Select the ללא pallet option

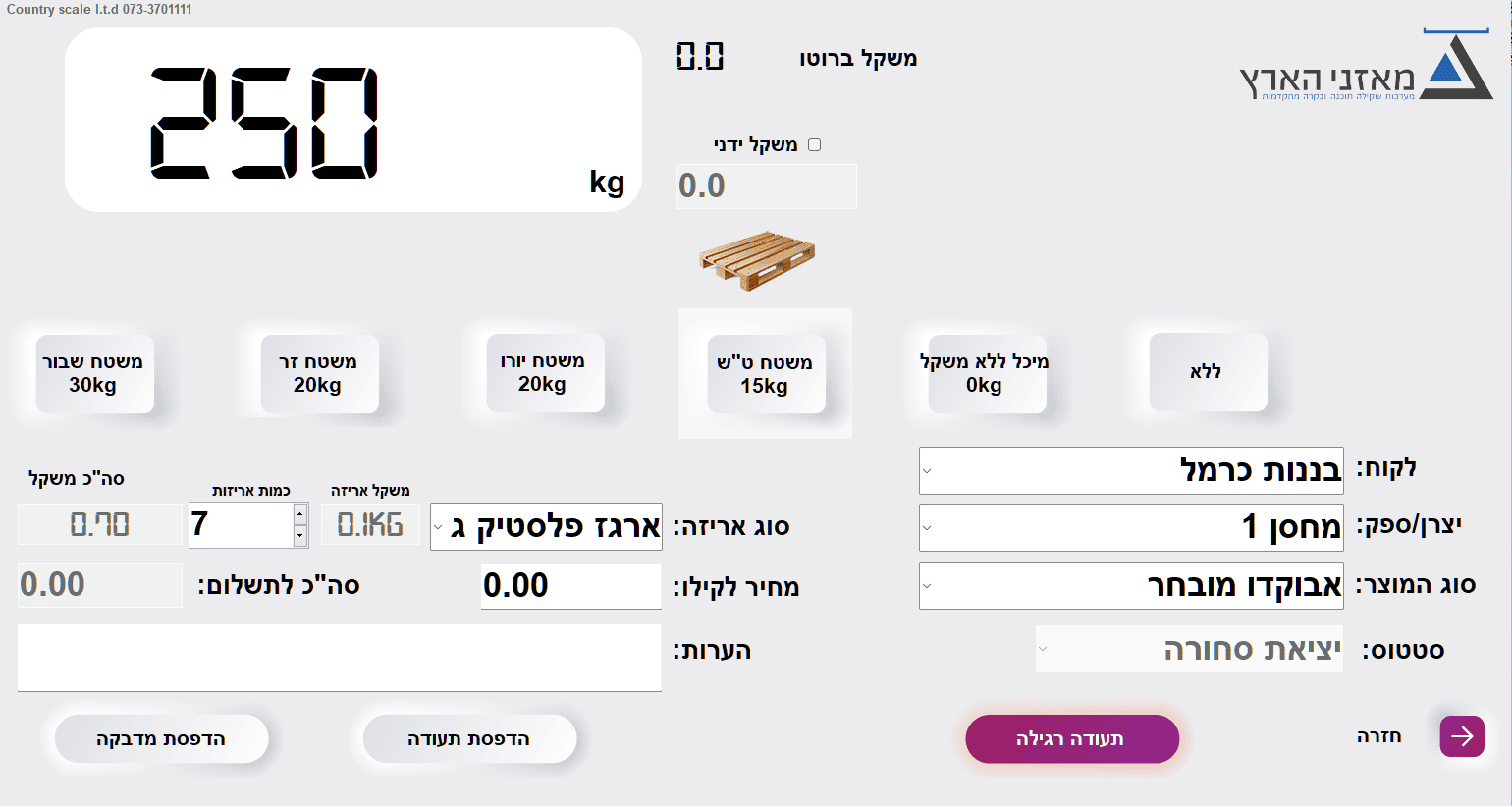(x=1208, y=372)
